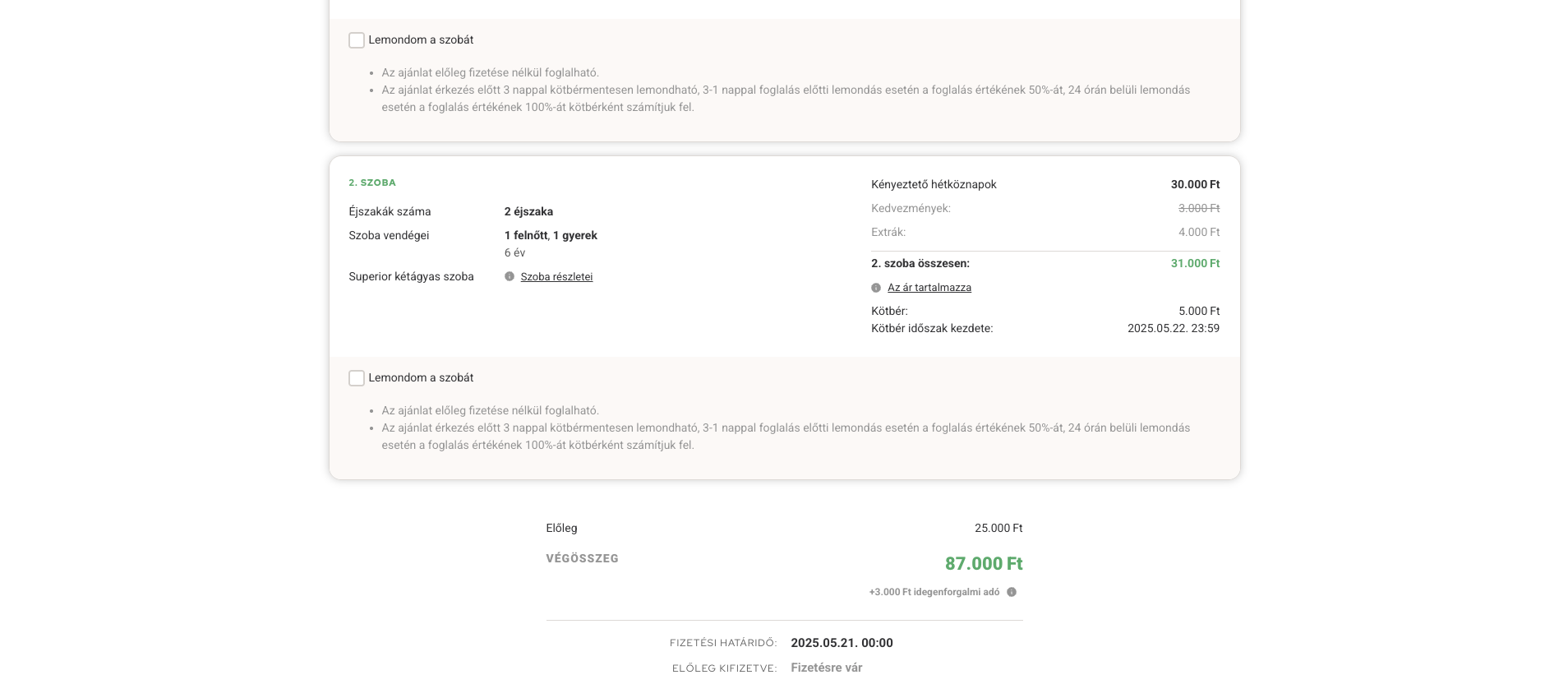Tick Lemondom a szobát checkbox for 2. szoba
The width and height of the screenshot is (1568, 698).
357,378
